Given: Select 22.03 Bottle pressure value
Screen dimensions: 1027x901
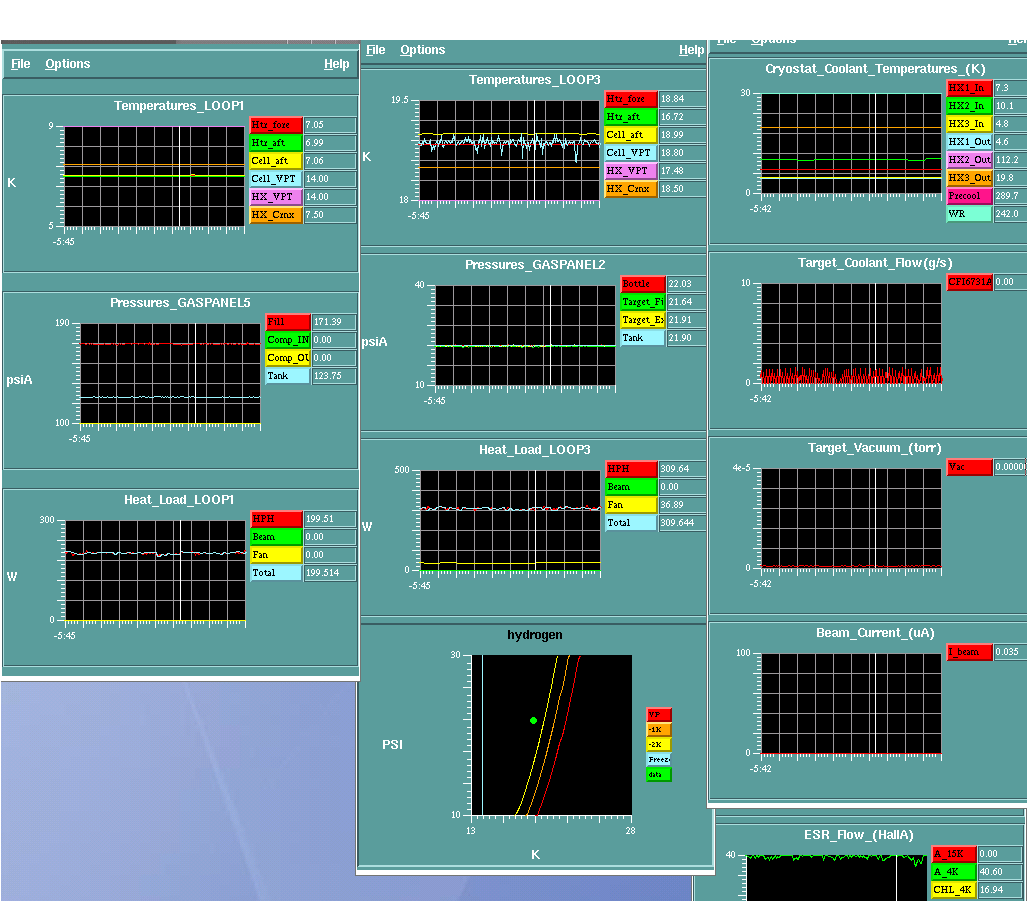Looking at the screenshot, I should 686,284.
